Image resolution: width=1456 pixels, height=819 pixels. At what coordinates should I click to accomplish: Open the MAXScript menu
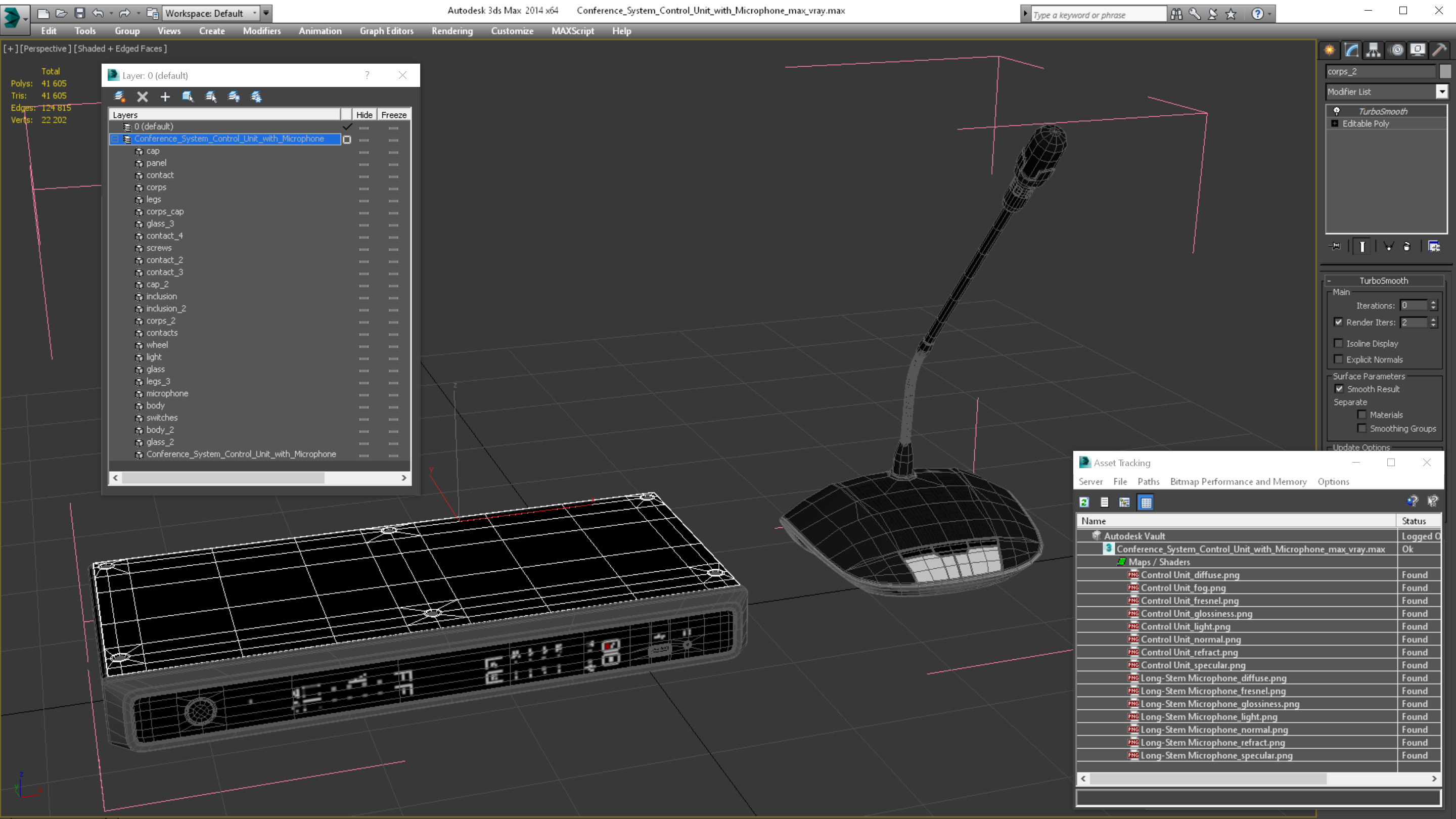[x=573, y=31]
